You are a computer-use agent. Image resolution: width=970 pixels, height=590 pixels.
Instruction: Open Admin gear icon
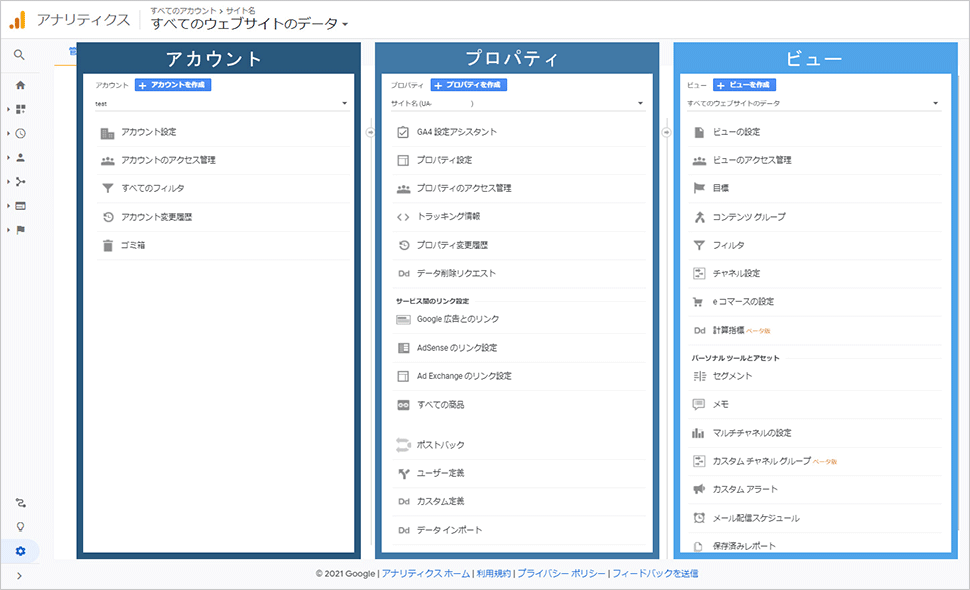(x=20, y=551)
